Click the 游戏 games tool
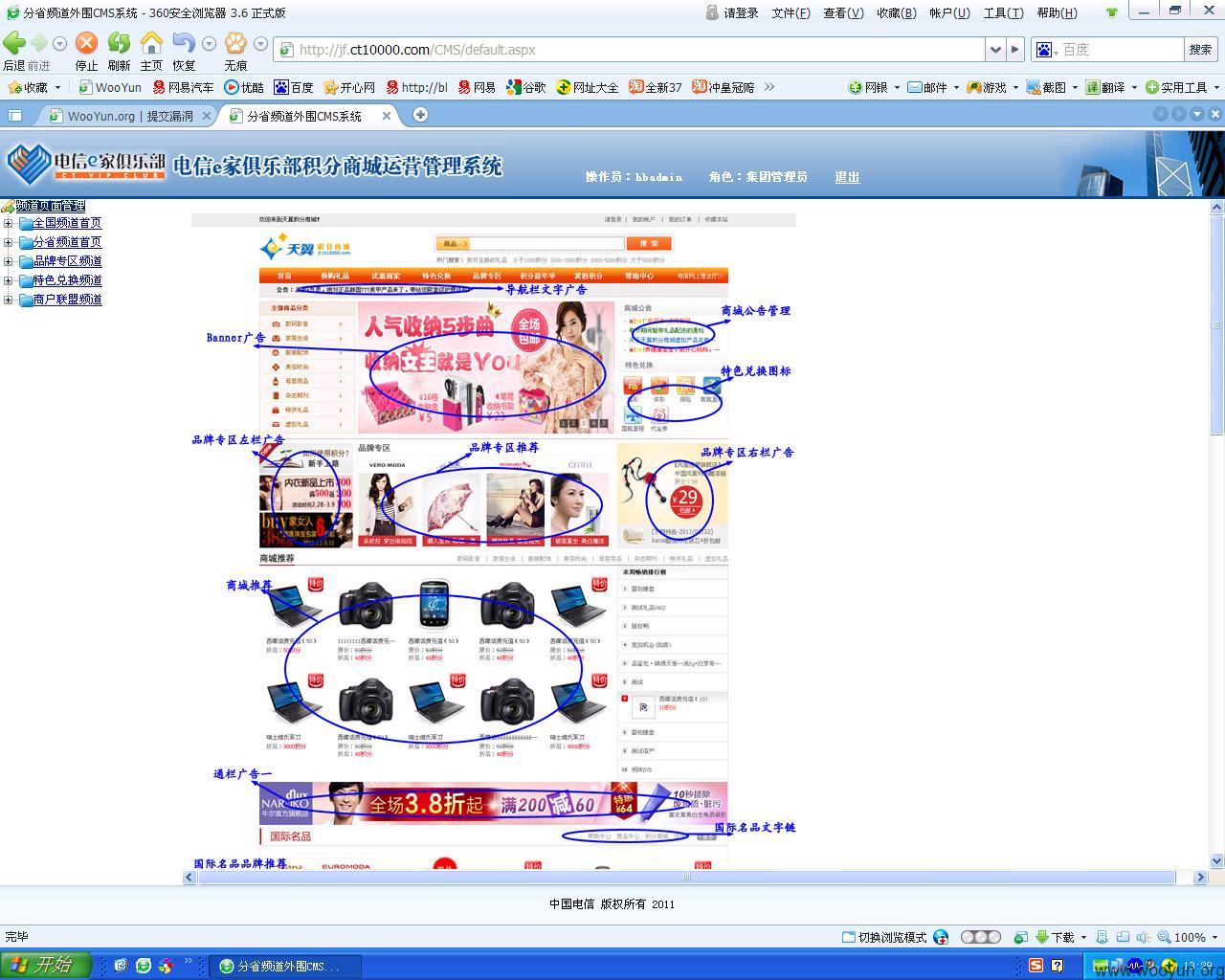This screenshot has height=980, width=1225. 987,87
